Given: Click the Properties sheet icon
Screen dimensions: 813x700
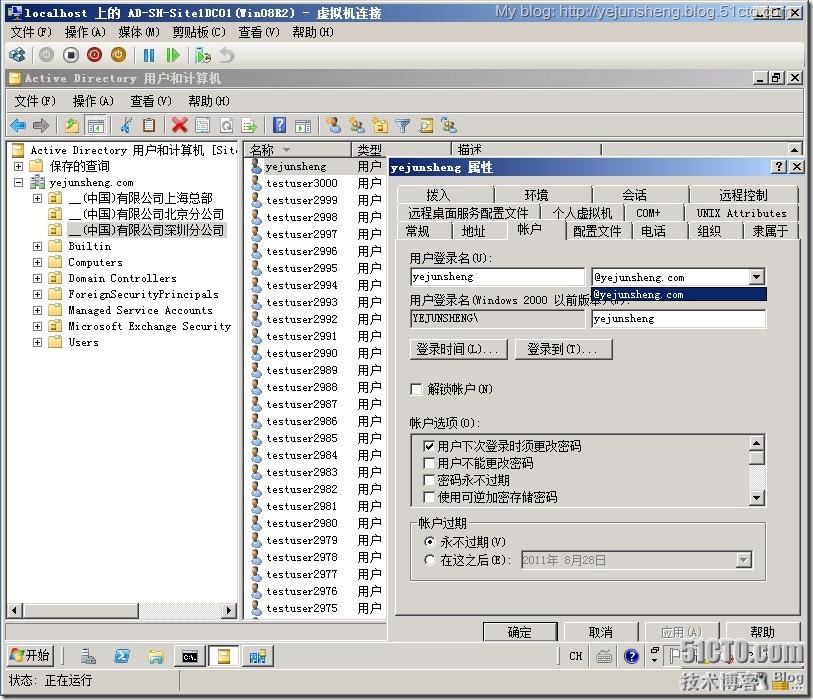Looking at the screenshot, I should (202, 125).
